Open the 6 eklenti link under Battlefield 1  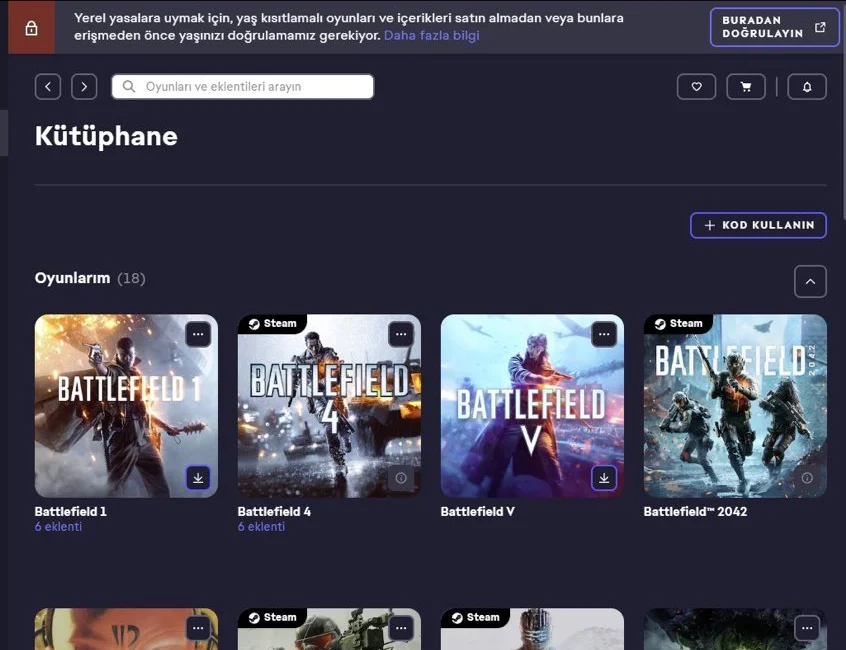click(58, 527)
